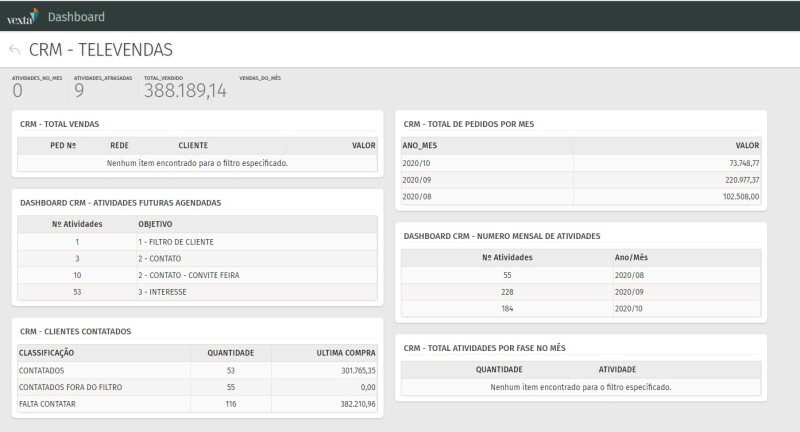Sort by PED Nº column header

point(63,145)
